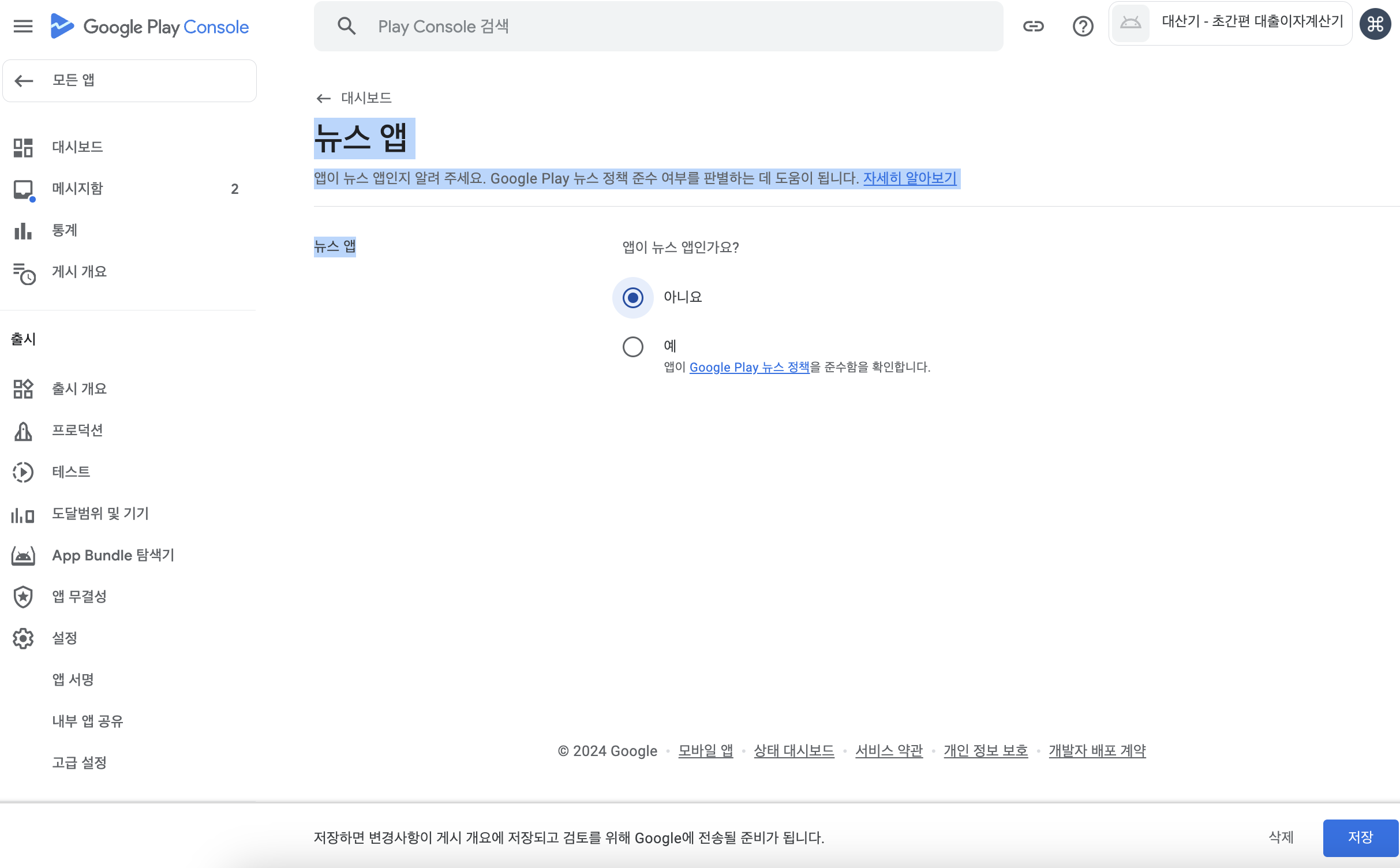Expand the 설정 sidebar section
Viewport: 1400px width, 868px height.
coord(64,638)
